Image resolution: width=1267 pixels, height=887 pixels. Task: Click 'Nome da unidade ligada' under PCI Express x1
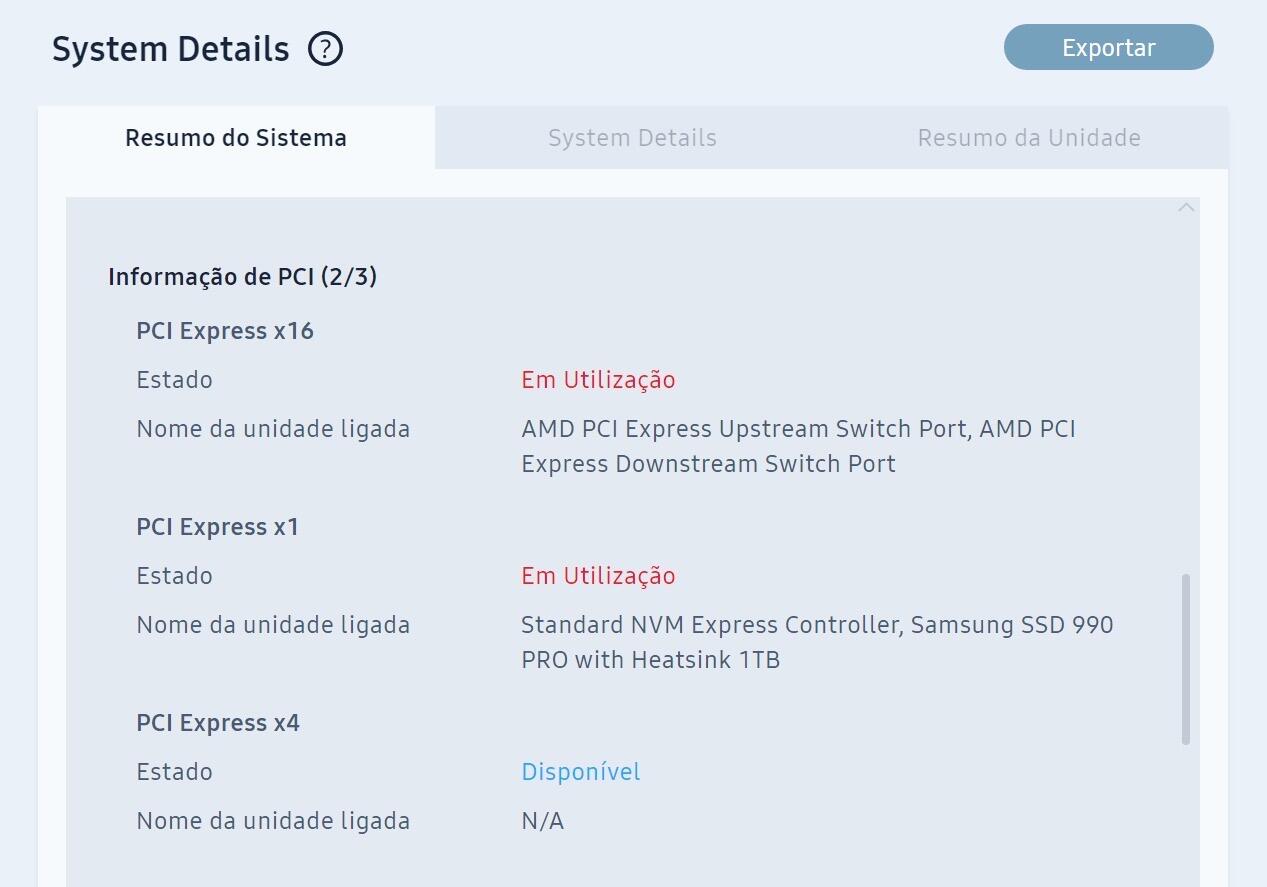pos(273,625)
